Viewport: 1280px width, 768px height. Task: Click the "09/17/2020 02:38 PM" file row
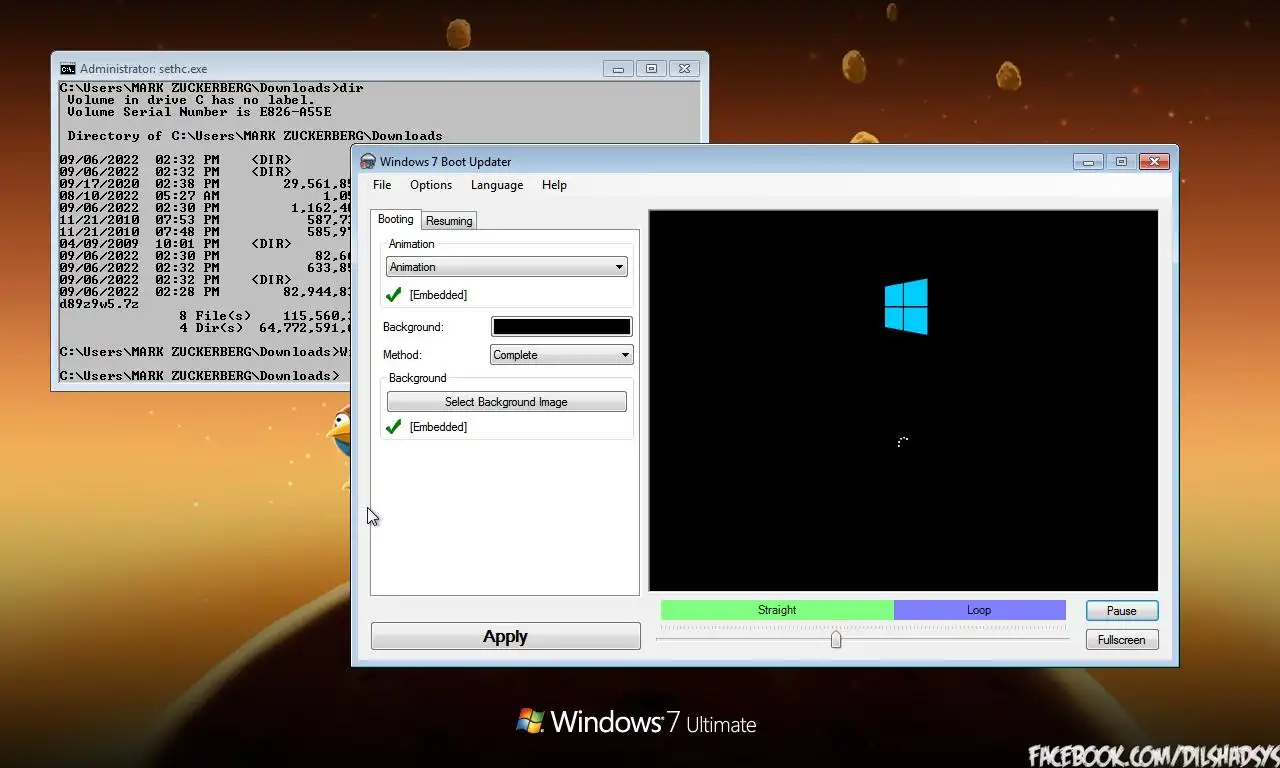[x=205, y=184]
